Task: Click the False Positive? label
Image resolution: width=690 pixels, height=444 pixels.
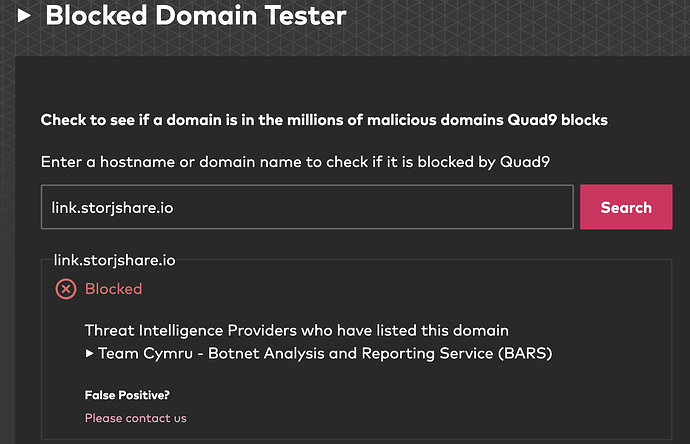Action: (x=127, y=395)
